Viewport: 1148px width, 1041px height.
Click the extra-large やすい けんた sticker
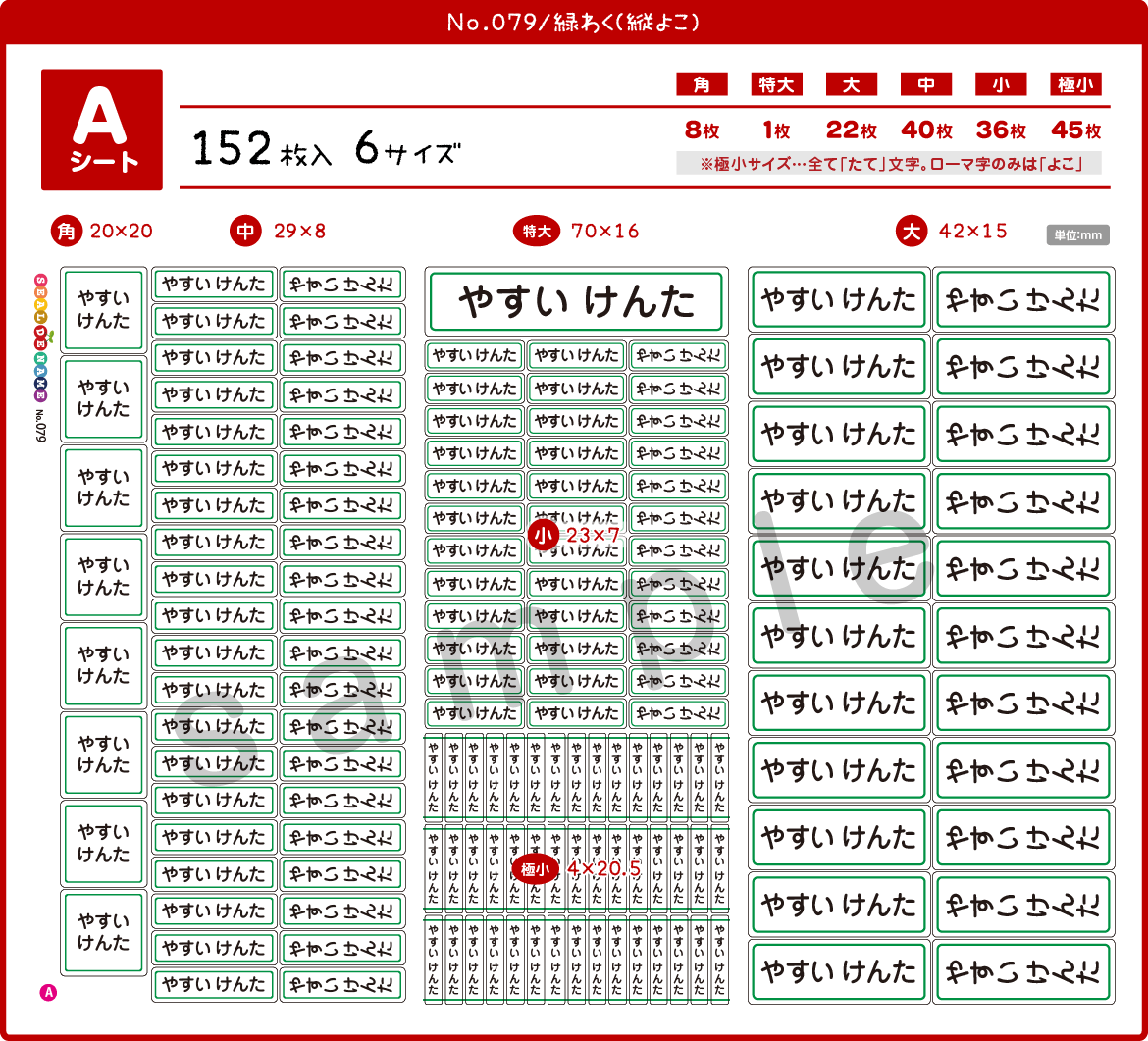tap(576, 301)
